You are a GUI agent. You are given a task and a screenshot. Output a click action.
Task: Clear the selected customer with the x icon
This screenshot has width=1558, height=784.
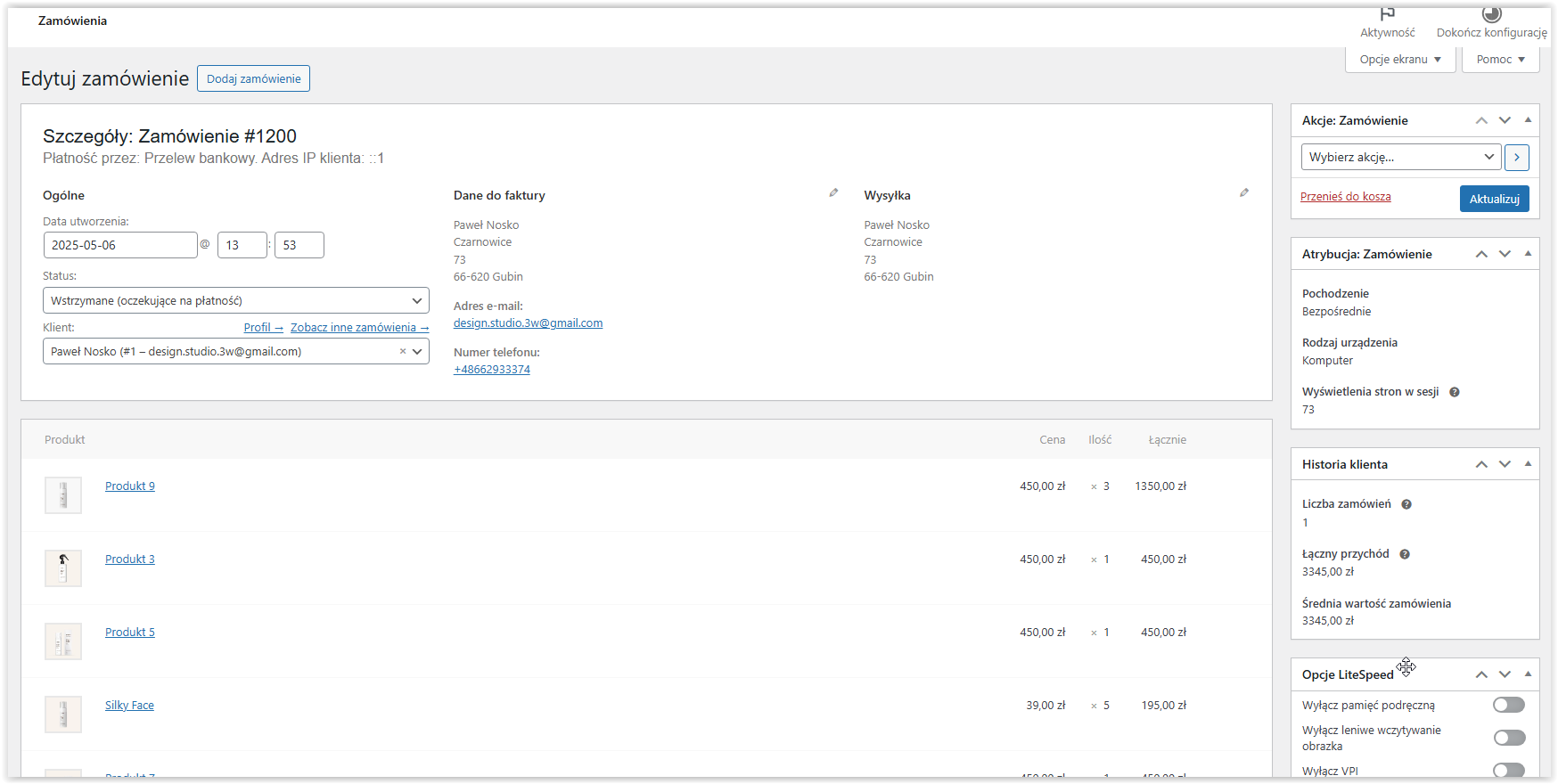coord(403,352)
